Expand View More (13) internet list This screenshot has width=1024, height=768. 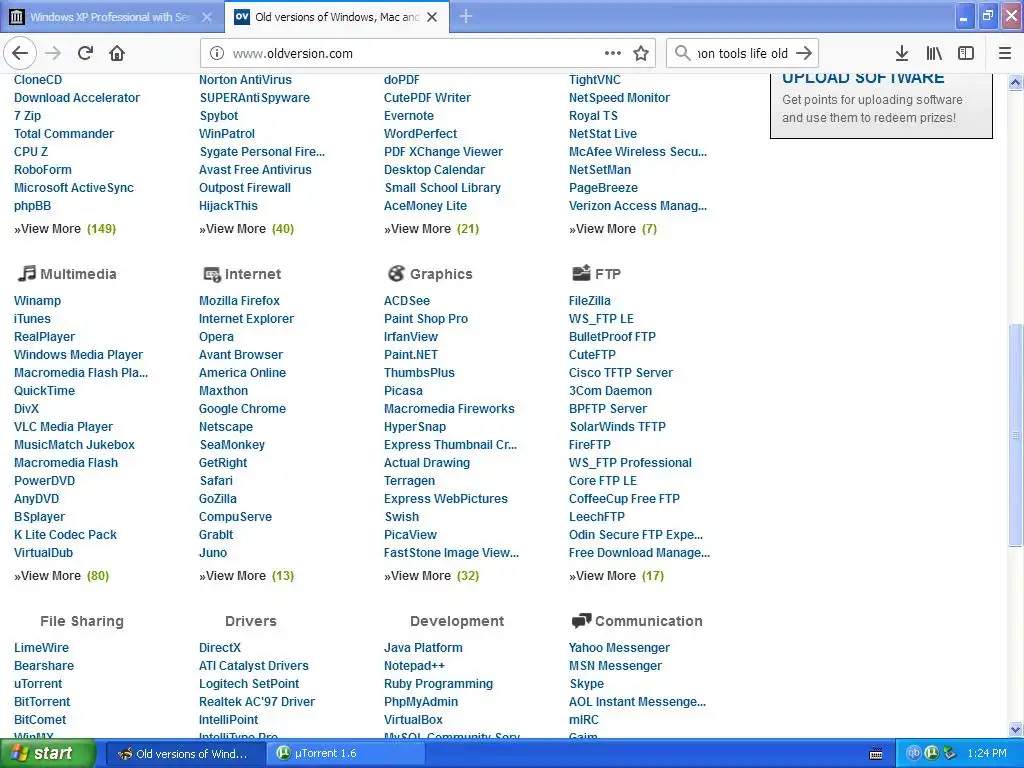tap(246, 575)
